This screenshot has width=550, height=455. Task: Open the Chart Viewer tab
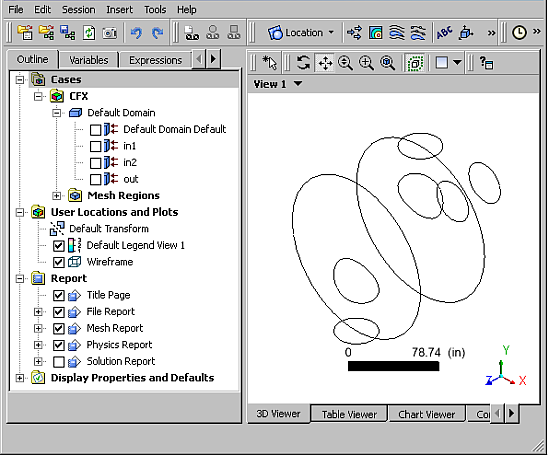427,414
